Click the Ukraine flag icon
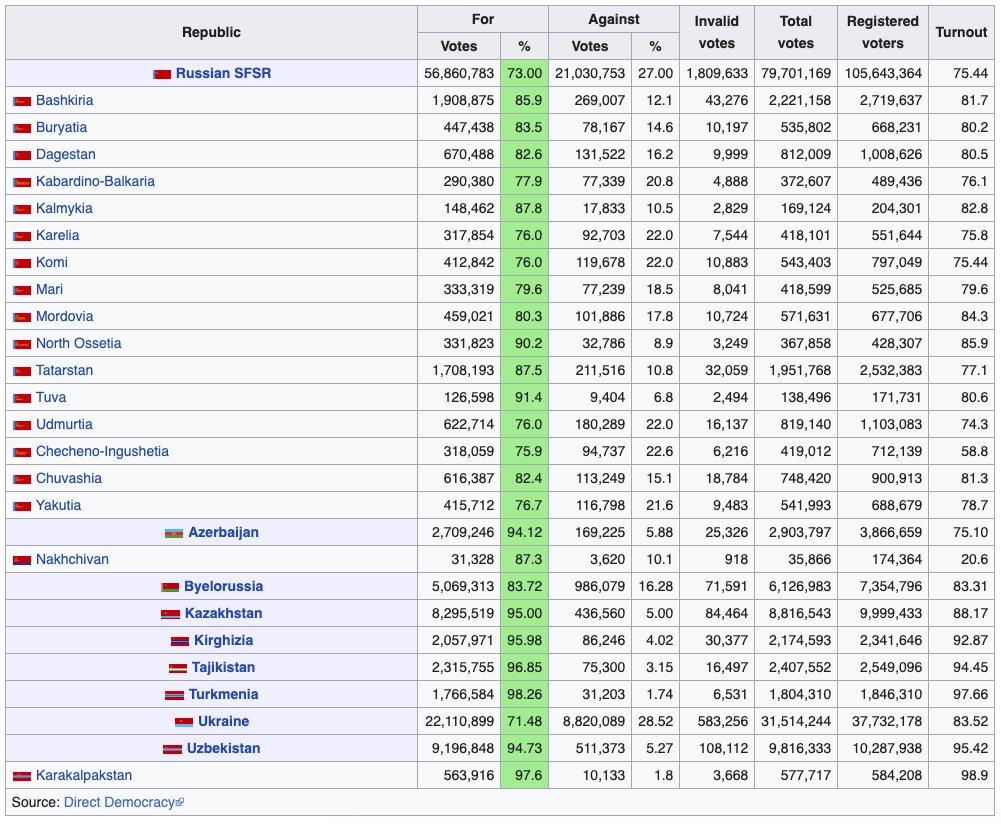1001x824 pixels. pos(184,722)
